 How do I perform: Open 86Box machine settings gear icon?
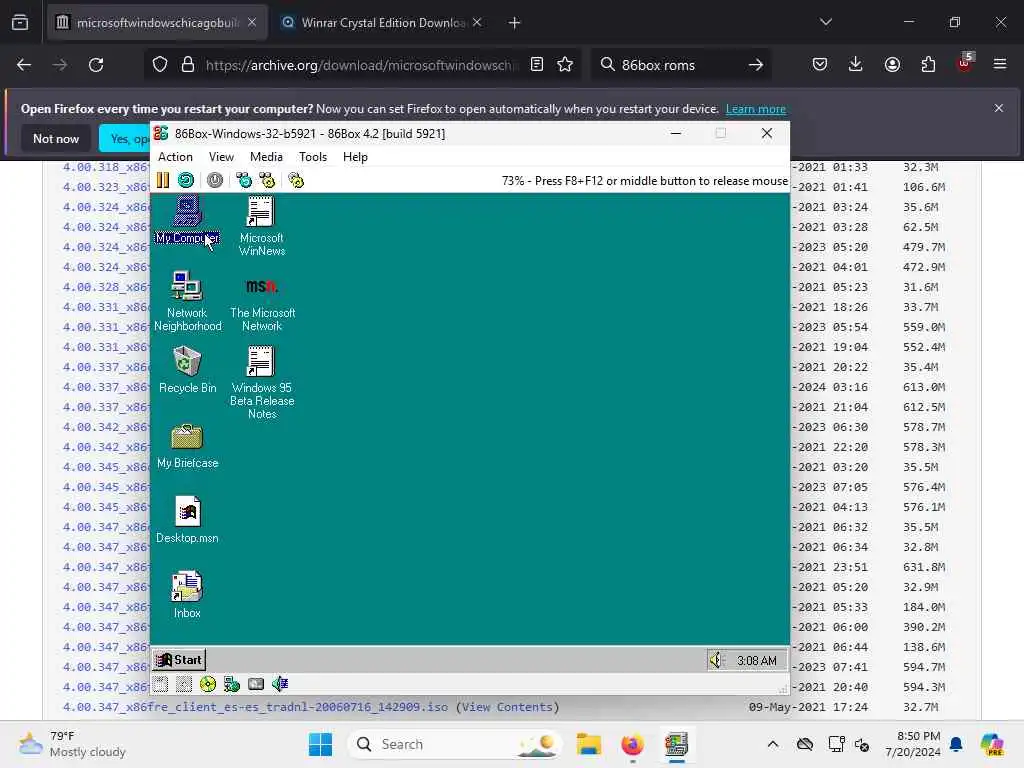pyautogui.click(x=296, y=180)
